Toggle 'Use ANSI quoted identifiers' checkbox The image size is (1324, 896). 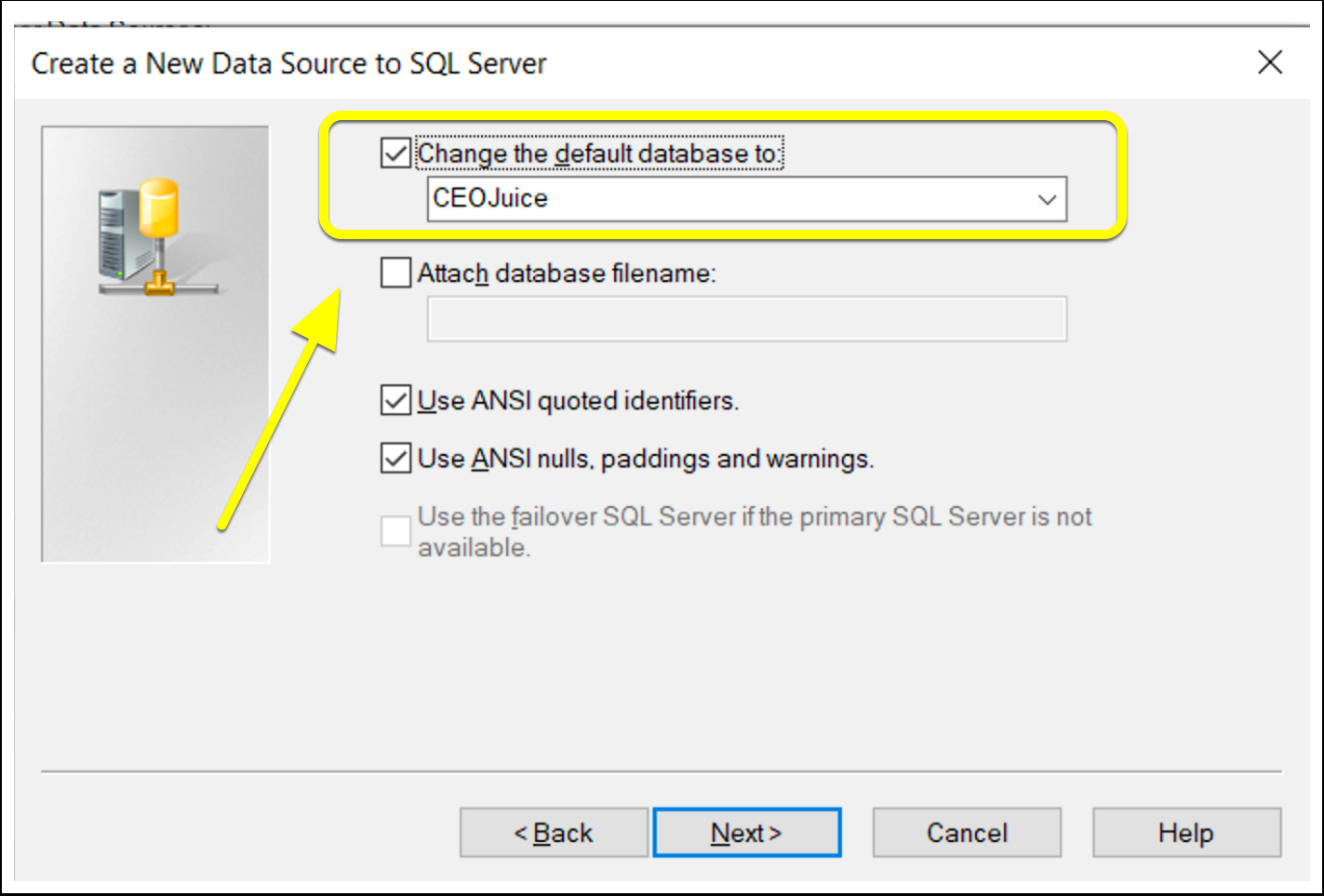pos(395,400)
